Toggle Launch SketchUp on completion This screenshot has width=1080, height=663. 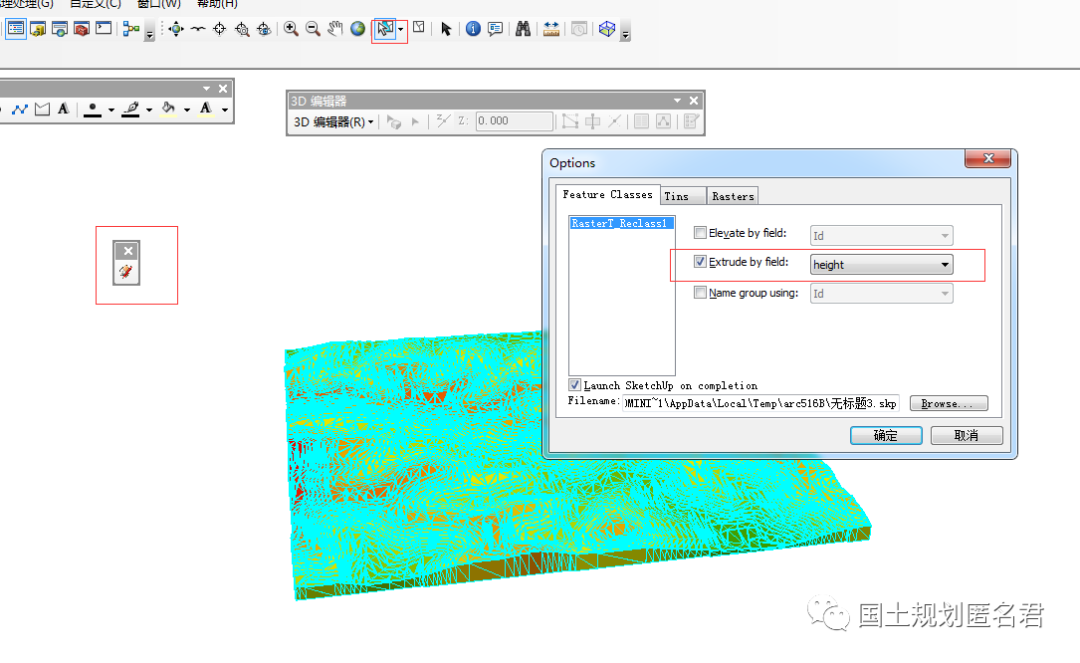575,385
